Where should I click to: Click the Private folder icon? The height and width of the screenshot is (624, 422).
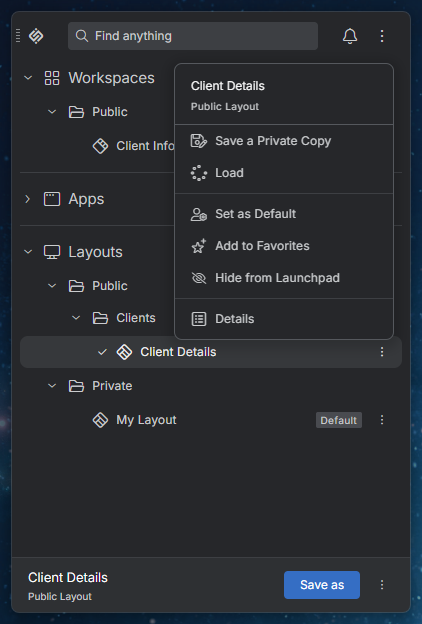[x=76, y=386]
